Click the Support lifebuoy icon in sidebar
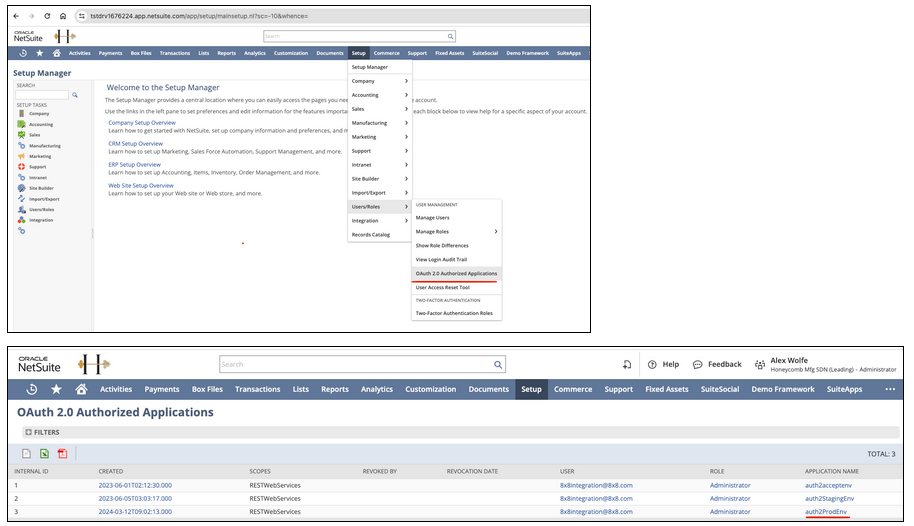The height and width of the screenshot is (526, 914). click(22, 167)
